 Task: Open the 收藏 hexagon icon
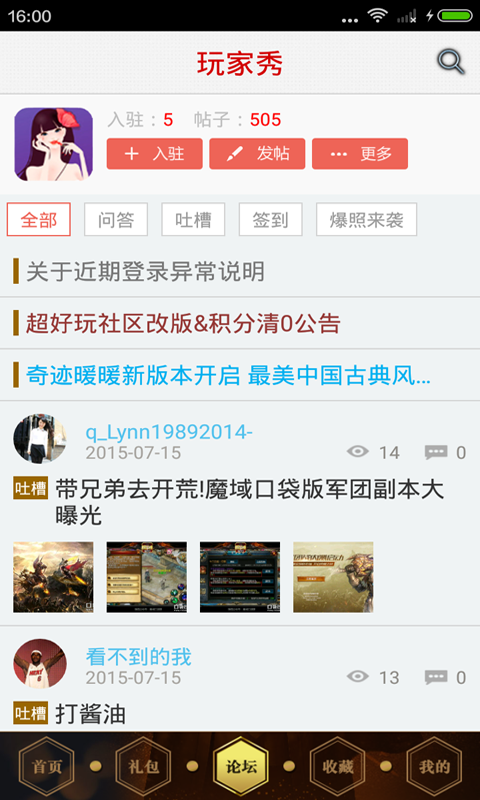point(337,766)
